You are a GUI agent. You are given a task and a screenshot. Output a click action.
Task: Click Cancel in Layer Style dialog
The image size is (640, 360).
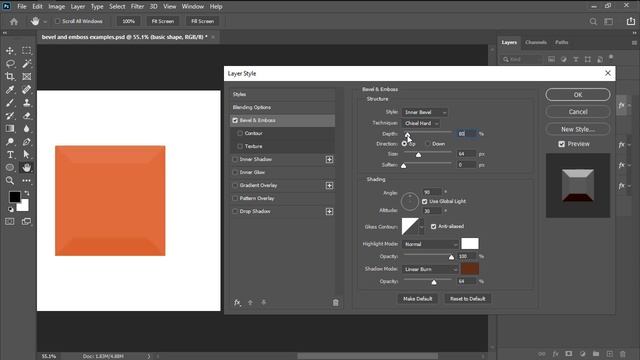[x=578, y=112]
